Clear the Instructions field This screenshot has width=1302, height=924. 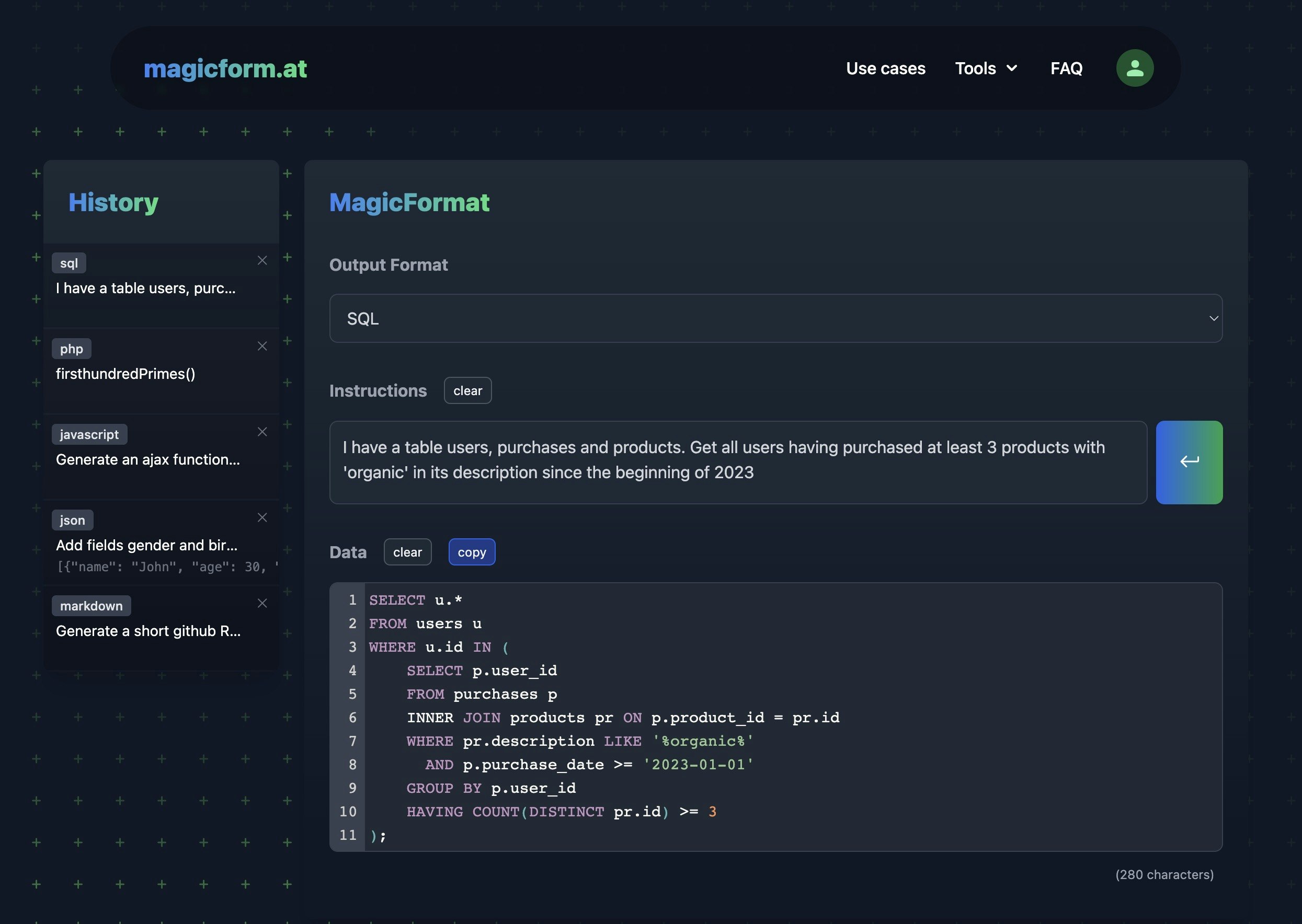point(467,390)
